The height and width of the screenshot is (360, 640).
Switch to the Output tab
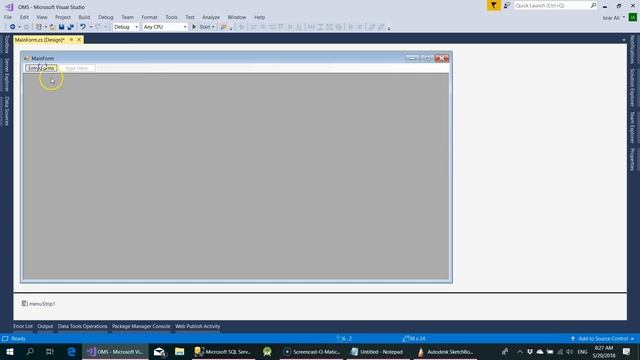pyautogui.click(x=45, y=326)
